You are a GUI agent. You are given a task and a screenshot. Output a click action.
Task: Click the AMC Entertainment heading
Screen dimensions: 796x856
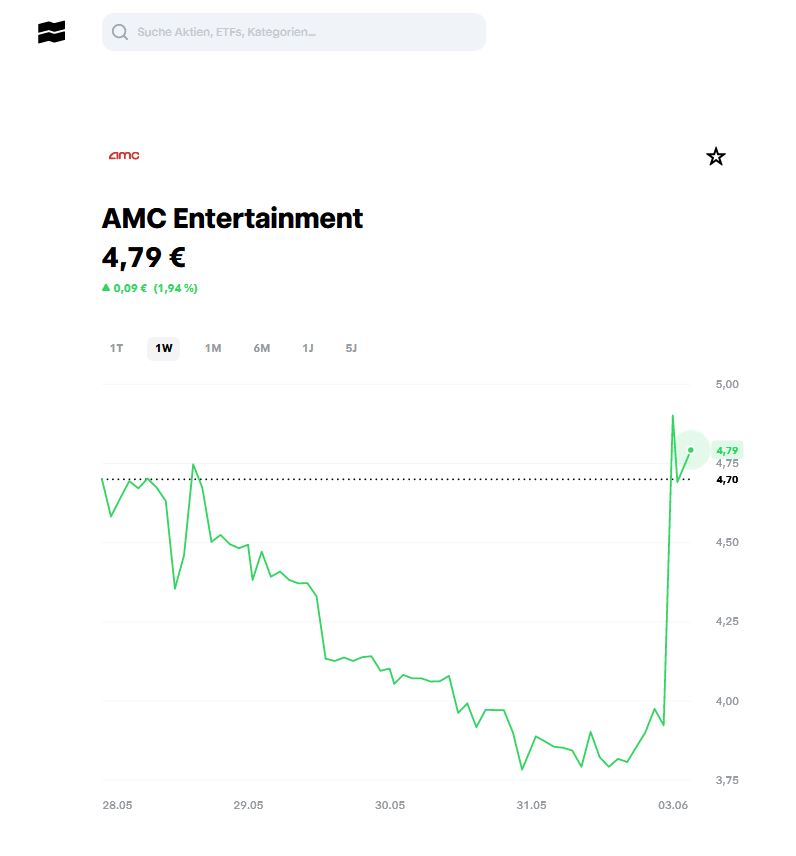pyautogui.click(x=232, y=218)
